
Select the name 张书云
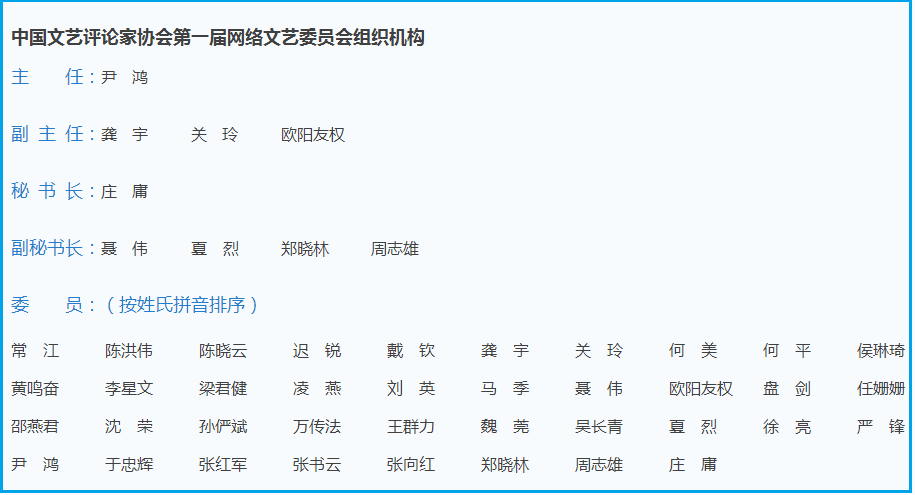(x=317, y=465)
